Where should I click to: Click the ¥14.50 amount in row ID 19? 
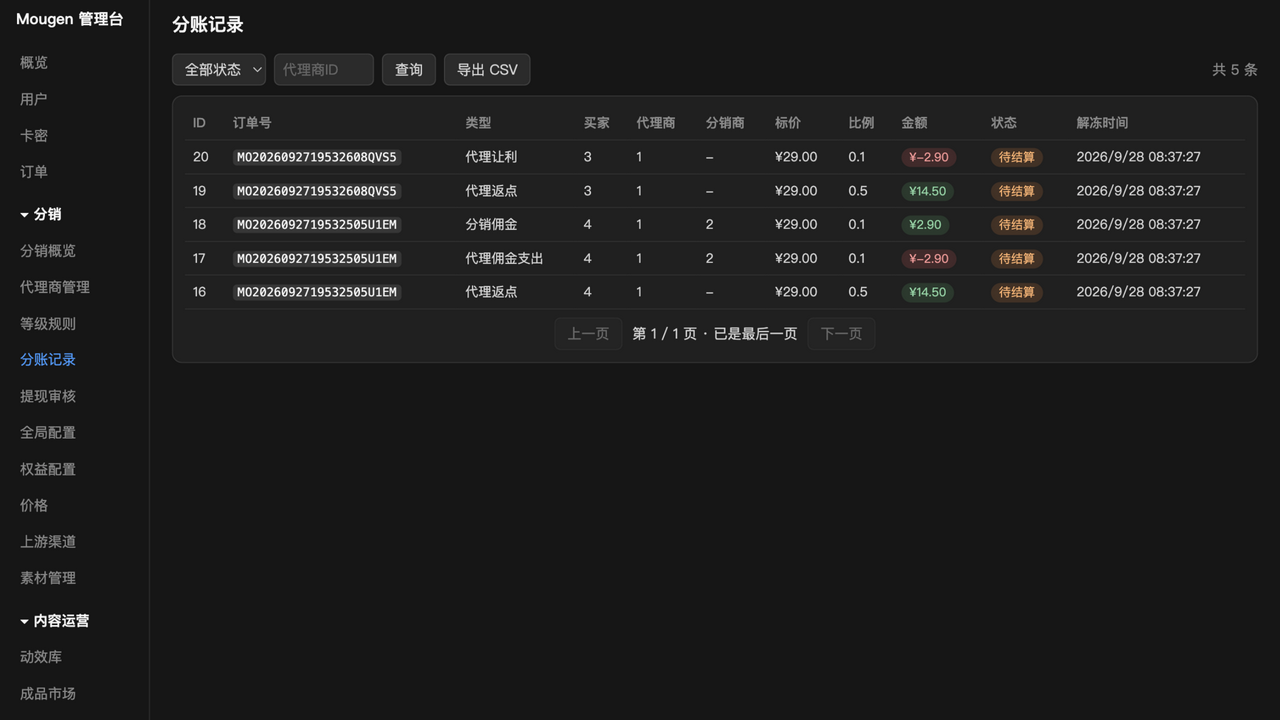[928, 191]
